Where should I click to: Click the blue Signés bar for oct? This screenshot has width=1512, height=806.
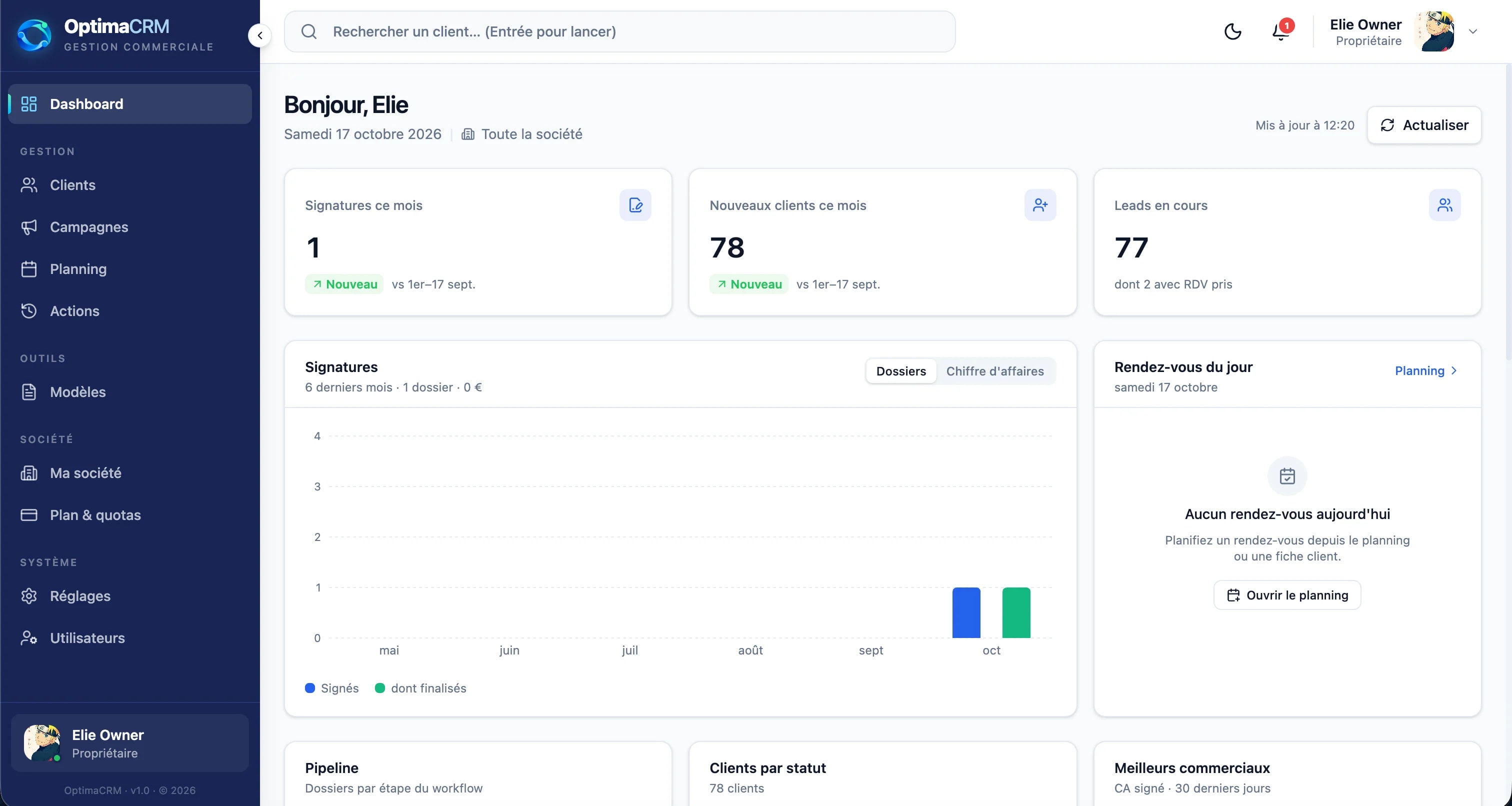coord(966,613)
